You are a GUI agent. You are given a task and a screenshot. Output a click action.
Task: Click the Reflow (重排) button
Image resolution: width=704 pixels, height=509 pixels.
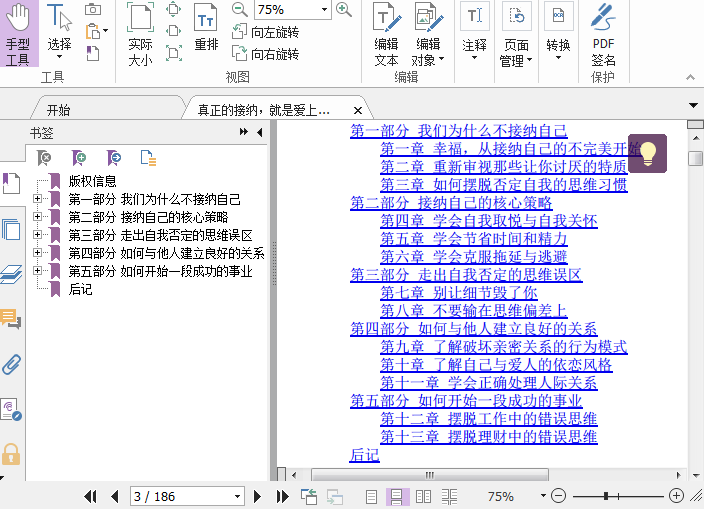click(206, 28)
